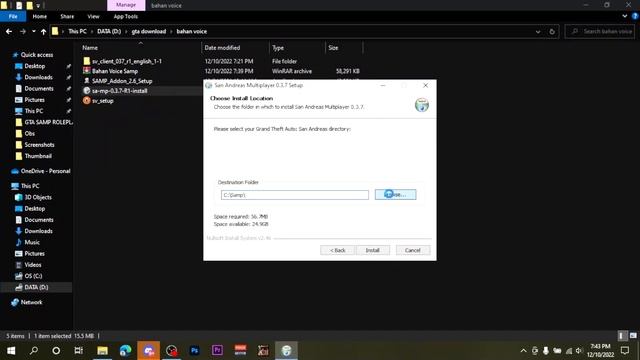Open Photoshop from taskbar
This screenshot has width=640, height=360.
coord(194,350)
